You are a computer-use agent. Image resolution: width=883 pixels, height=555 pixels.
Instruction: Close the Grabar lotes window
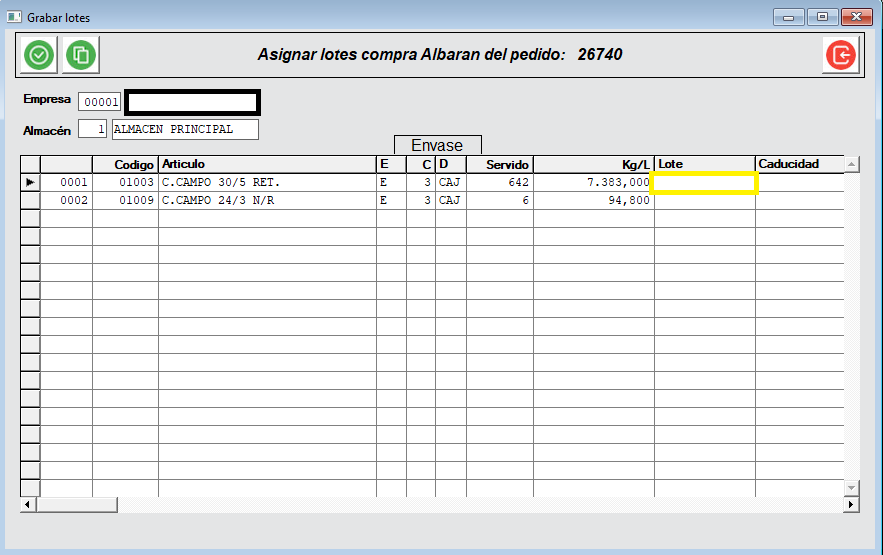point(857,17)
